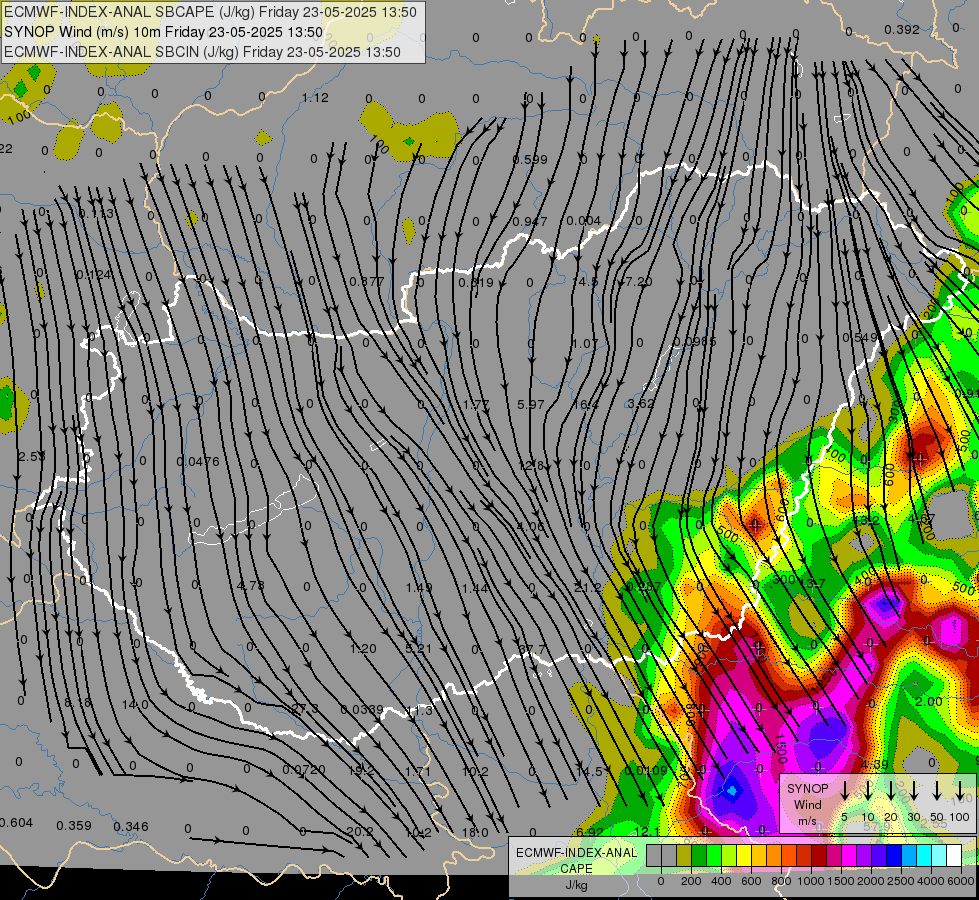This screenshot has height=900, width=979.
Task: Click the ECMWF-INDEX-ANAL legend label
Action: point(576,853)
